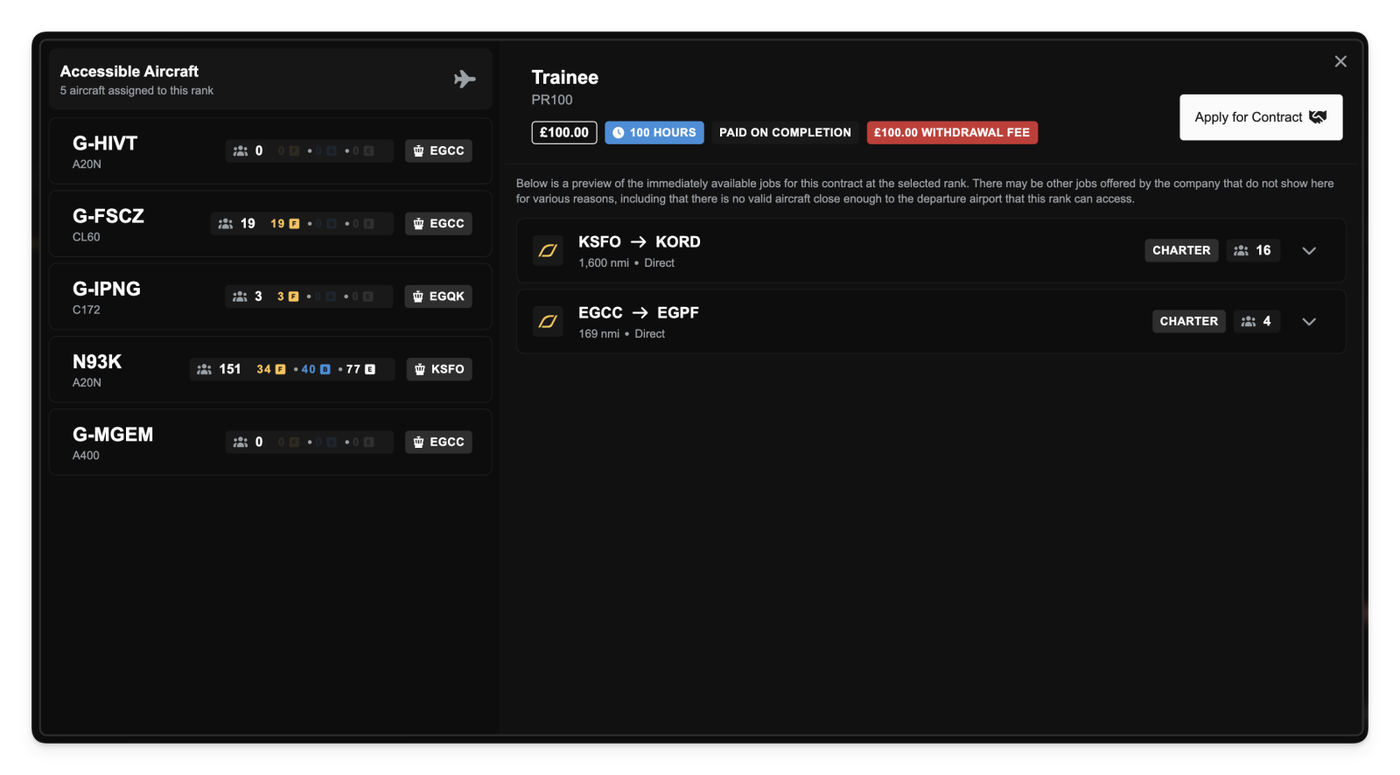Expand the EGCC to EGPF job chevron
Viewport: 1400px width, 775px height.
(x=1309, y=322)
